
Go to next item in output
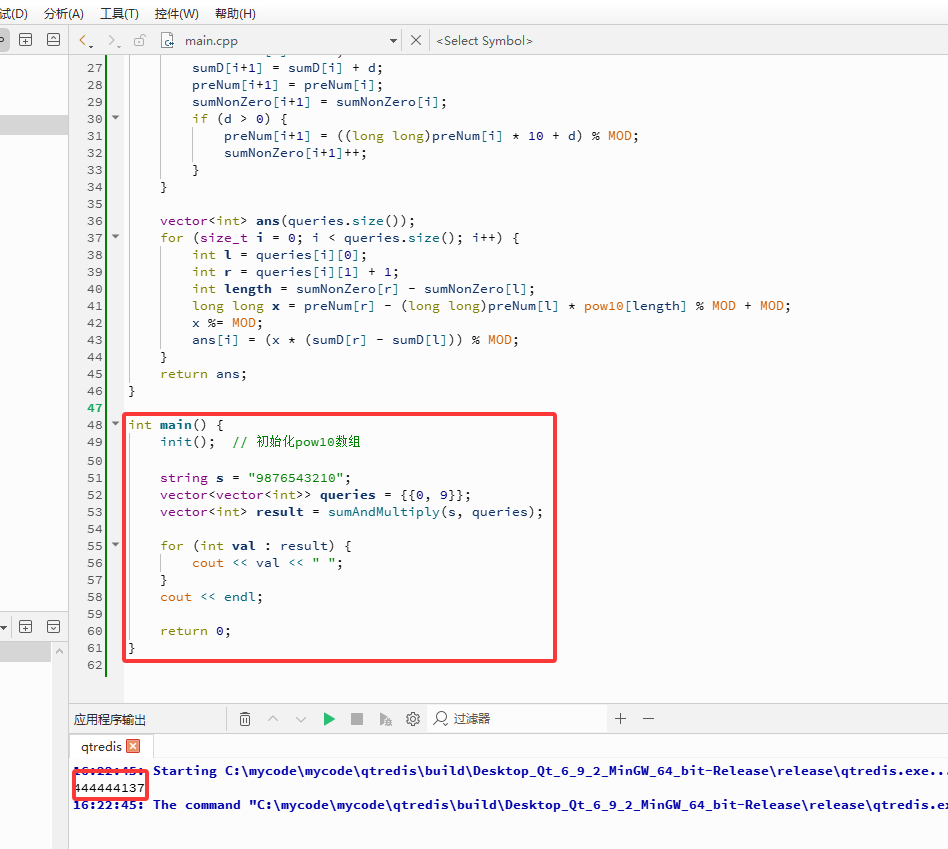point(300,719)
